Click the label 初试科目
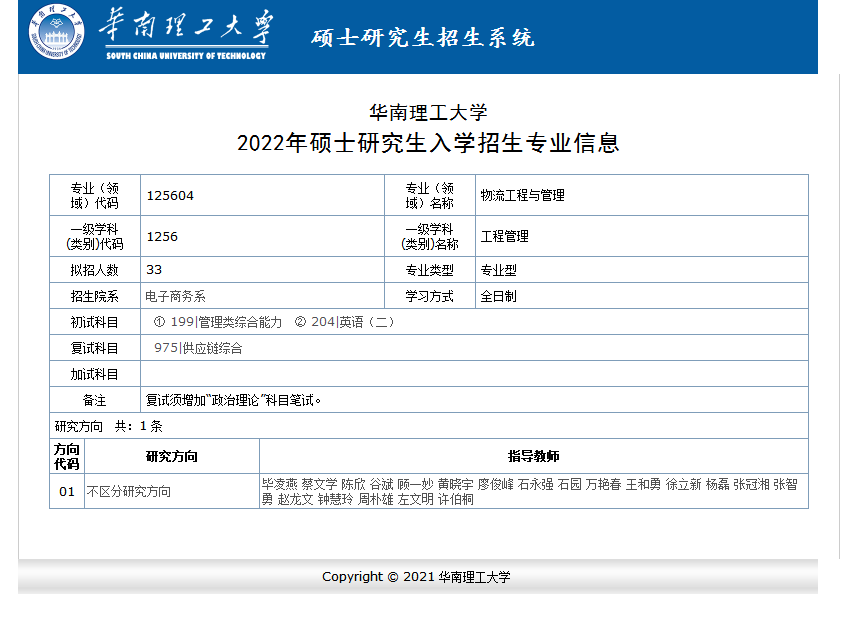Screen dimensions: 859x622 tap(95, 322)
